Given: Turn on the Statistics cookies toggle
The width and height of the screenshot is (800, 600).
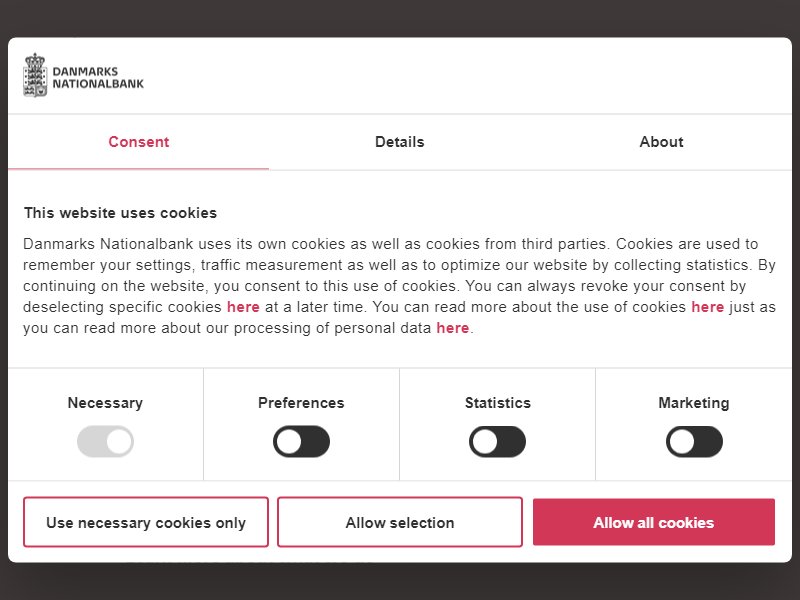Looking at the screenshot, I should [497, 441].
